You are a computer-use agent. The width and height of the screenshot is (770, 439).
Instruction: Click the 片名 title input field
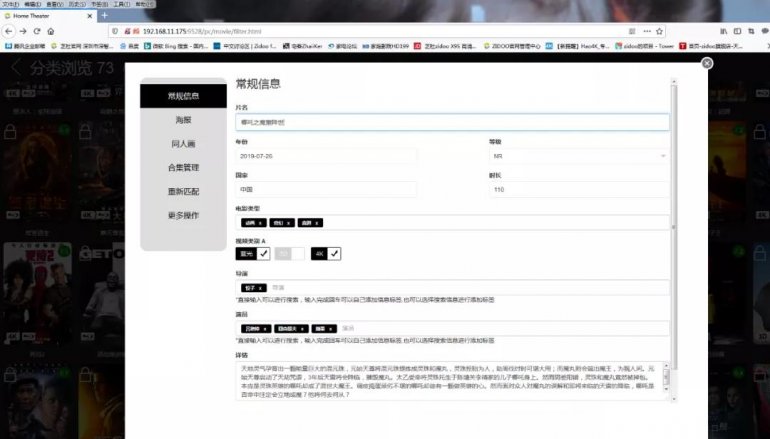pos(451,122)
